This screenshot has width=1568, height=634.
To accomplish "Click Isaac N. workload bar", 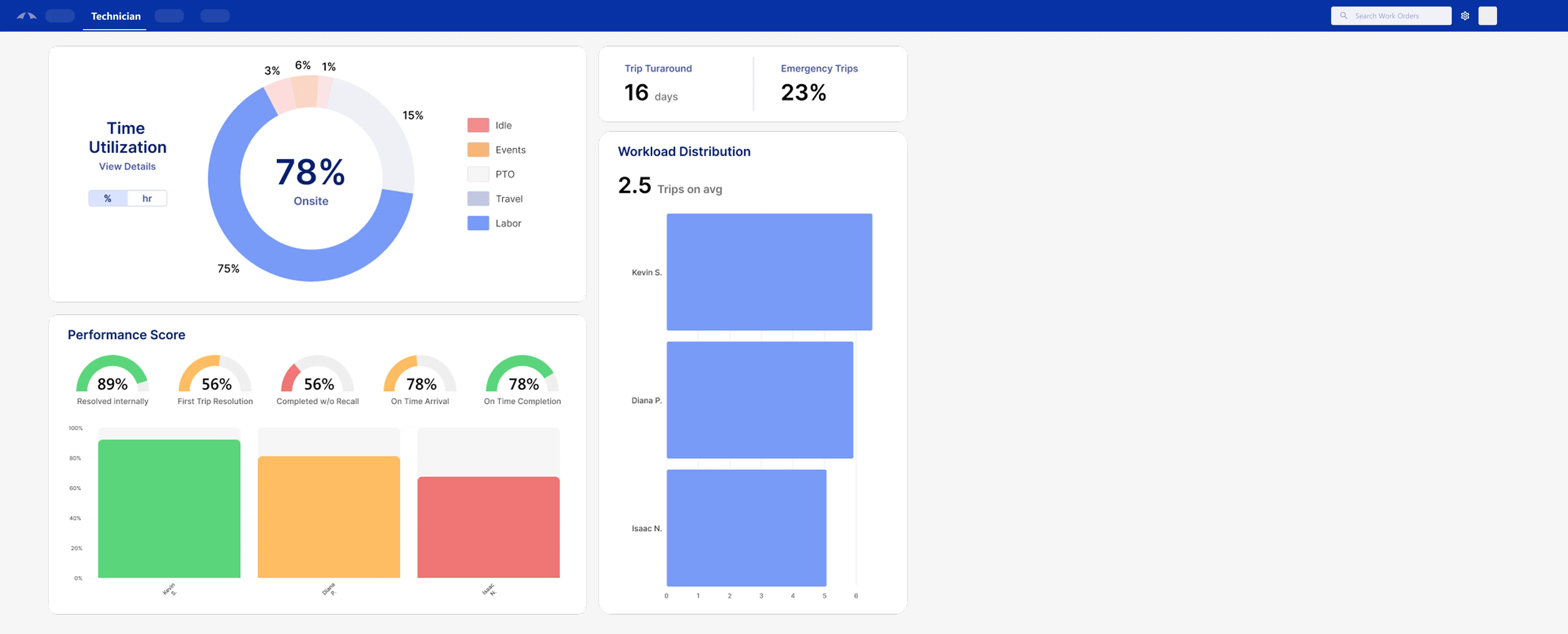I will click(x=746, y=528).
